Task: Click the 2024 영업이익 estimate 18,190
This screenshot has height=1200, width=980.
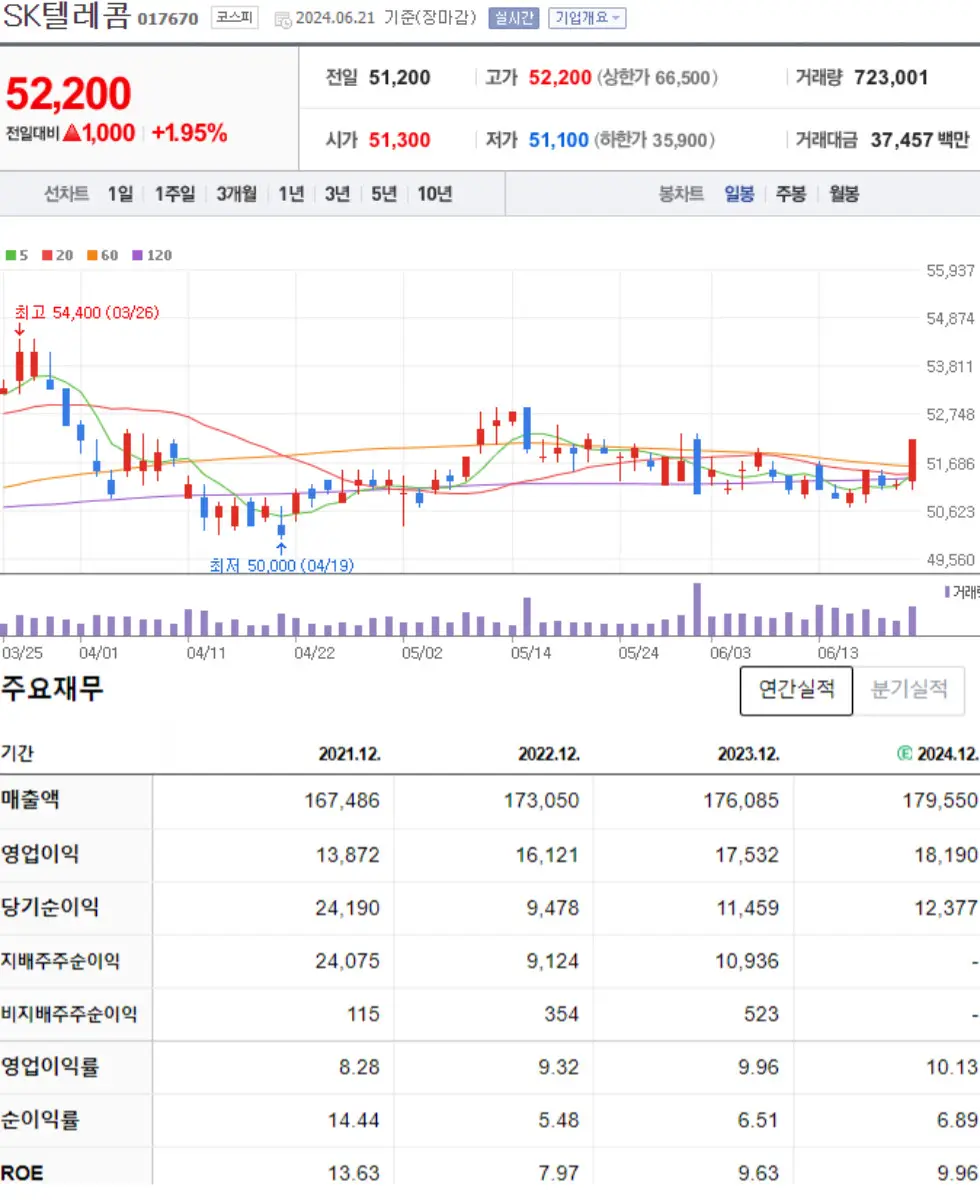Action: (x=945, y=855)
